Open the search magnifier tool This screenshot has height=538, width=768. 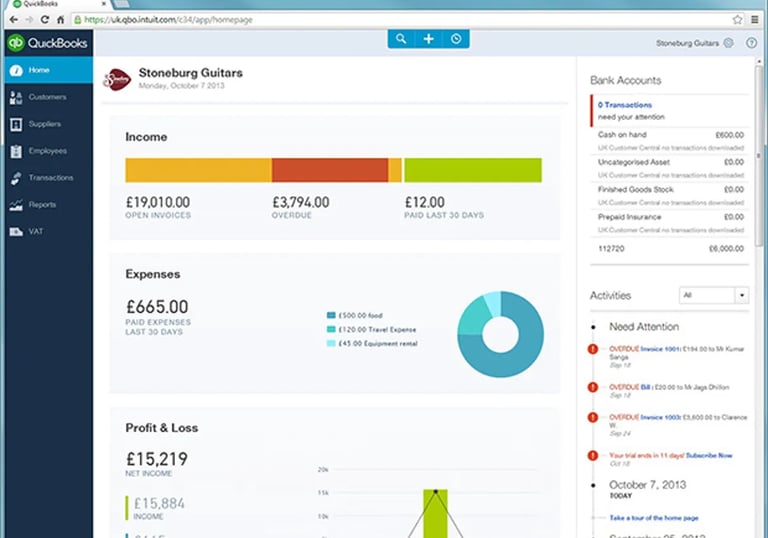401,39
